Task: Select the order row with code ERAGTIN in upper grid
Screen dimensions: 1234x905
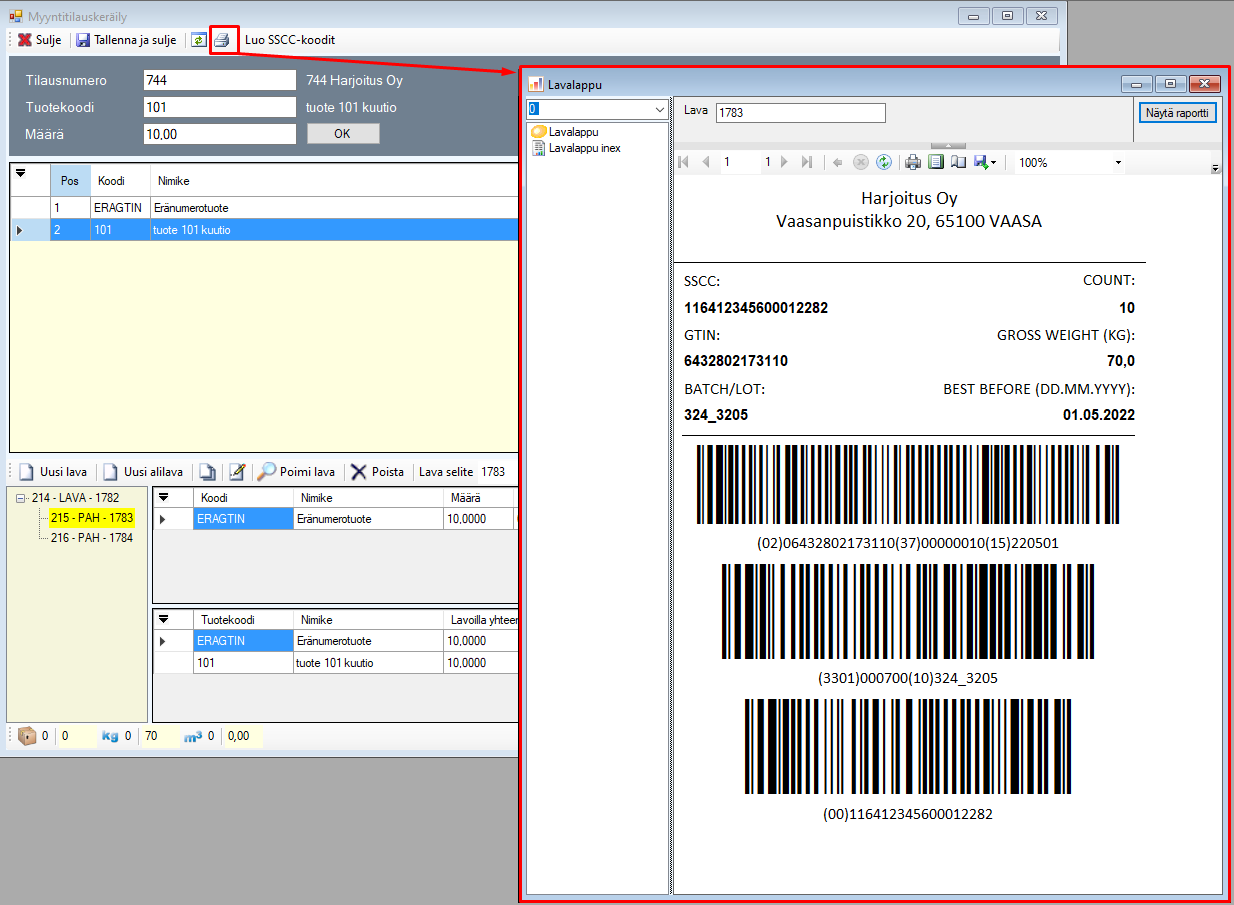Action: (x=265, y=208)
